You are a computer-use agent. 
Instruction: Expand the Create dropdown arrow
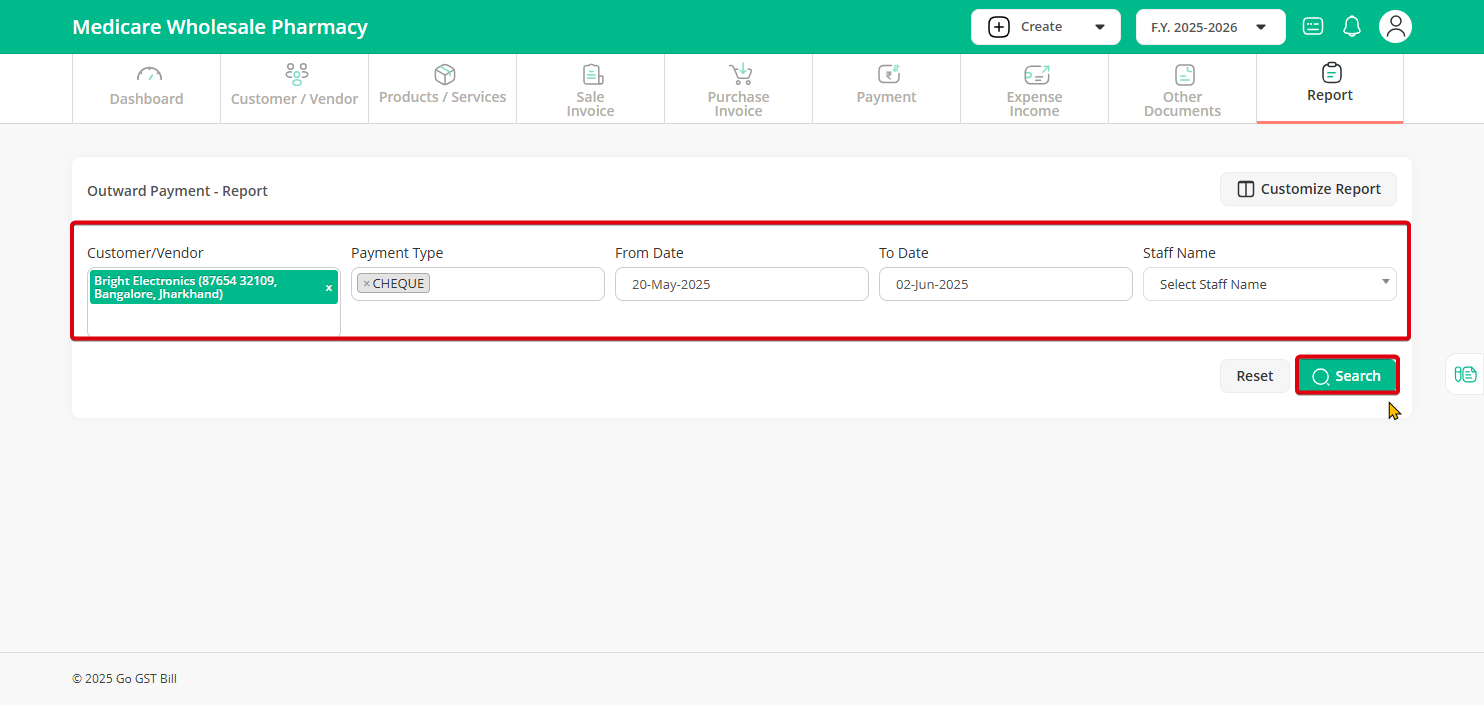click(x=1100, y=28)
